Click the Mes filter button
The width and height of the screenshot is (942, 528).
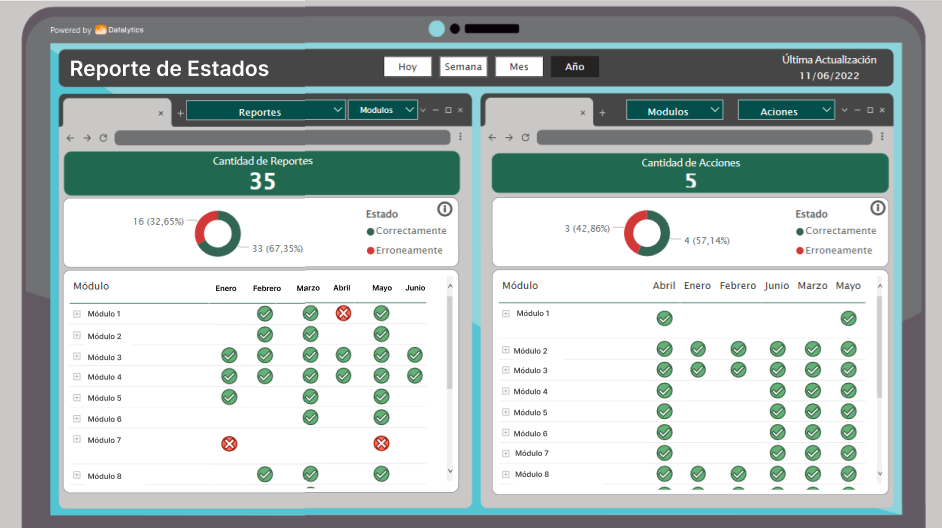pos(519,67)
